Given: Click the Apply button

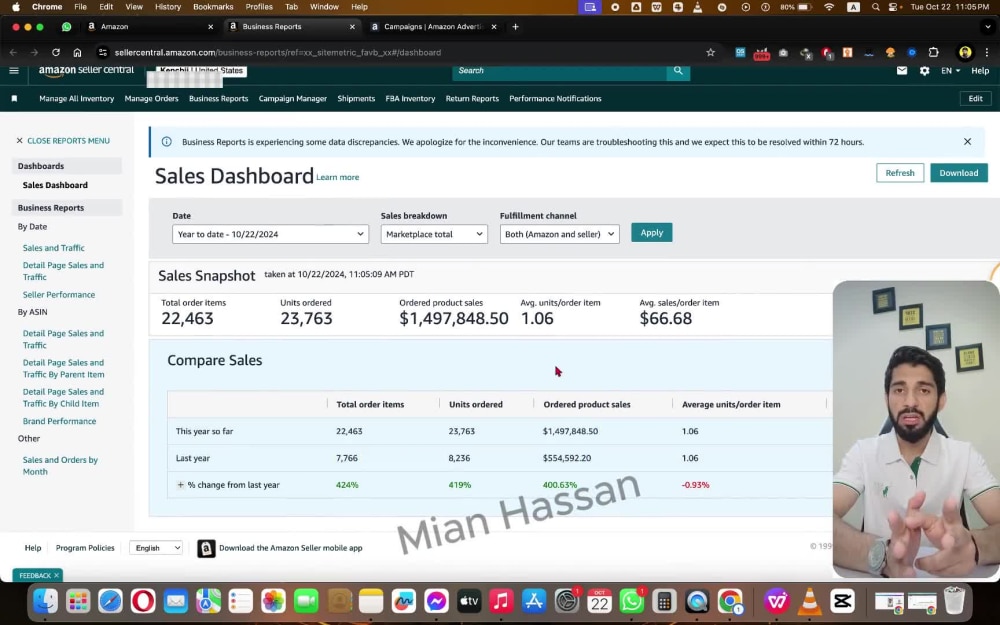Looking at the screenshot, I should click(652, 233).
